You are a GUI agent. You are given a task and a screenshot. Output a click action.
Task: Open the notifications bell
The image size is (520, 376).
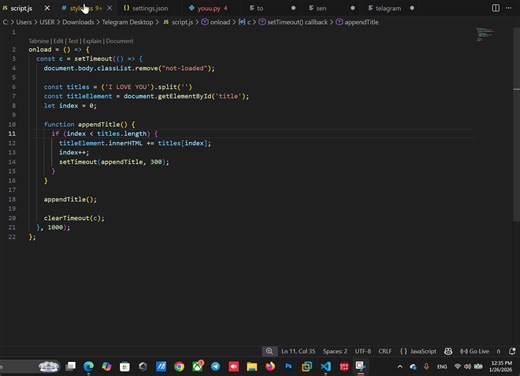pos(512,351)
